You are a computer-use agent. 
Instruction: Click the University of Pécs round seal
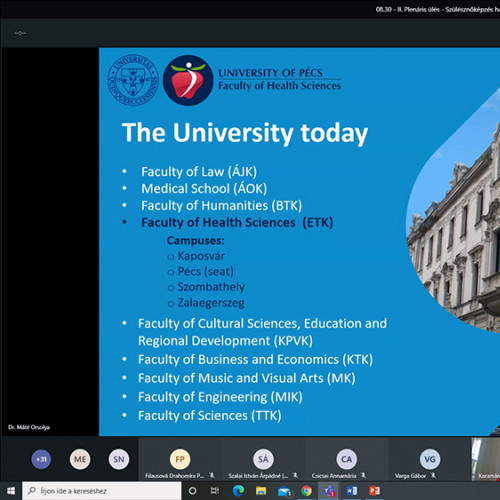coord(133,80)
